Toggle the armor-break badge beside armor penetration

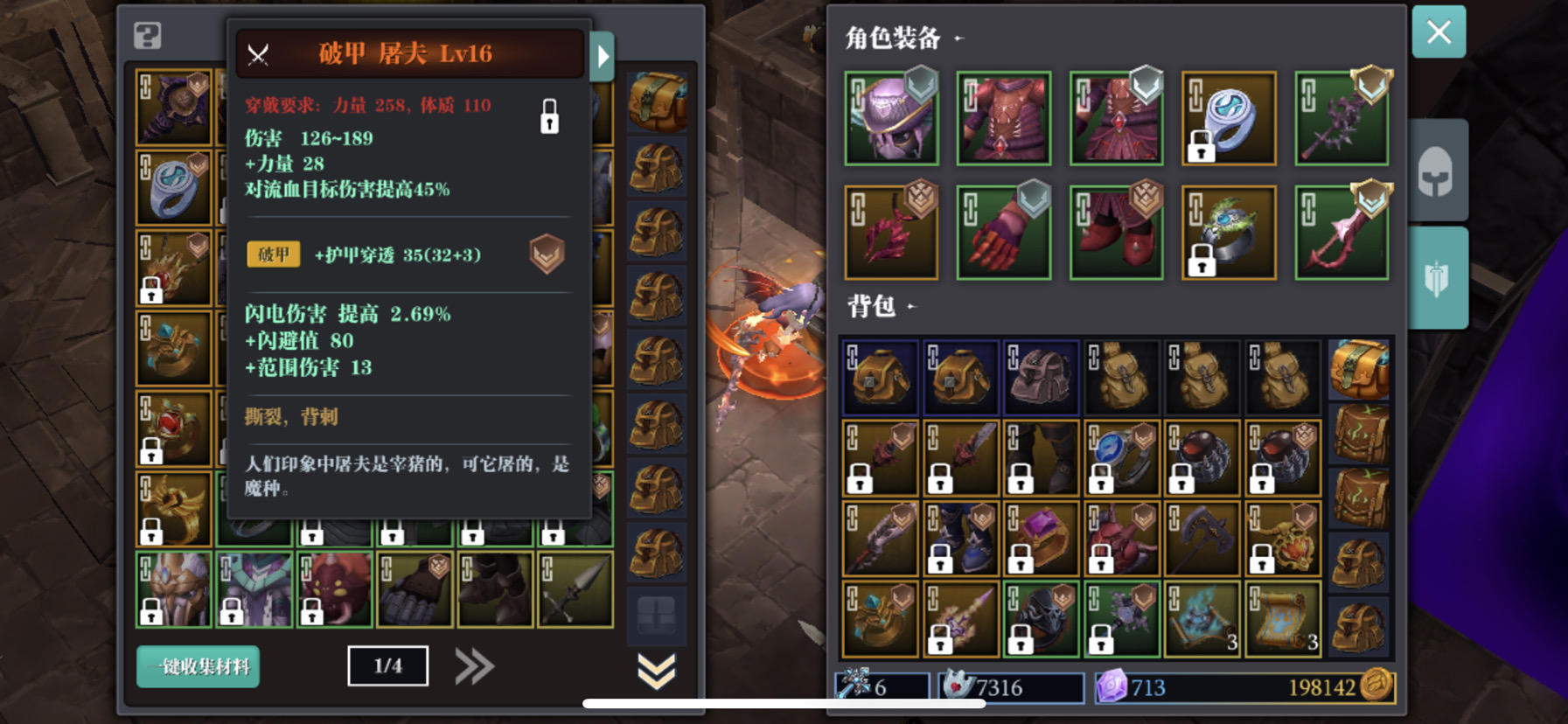coord(547,254)
